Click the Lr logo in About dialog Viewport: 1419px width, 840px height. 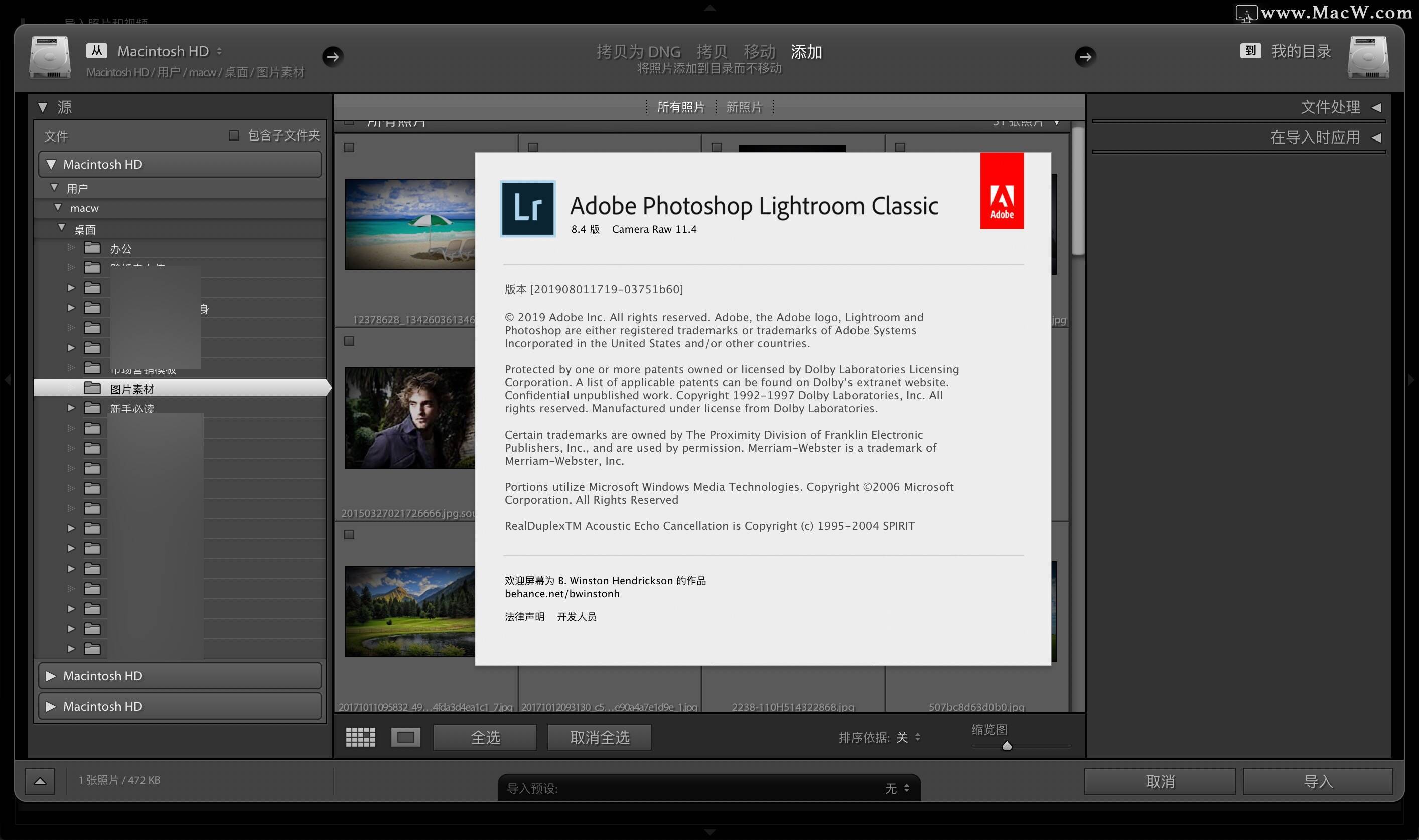527,208
